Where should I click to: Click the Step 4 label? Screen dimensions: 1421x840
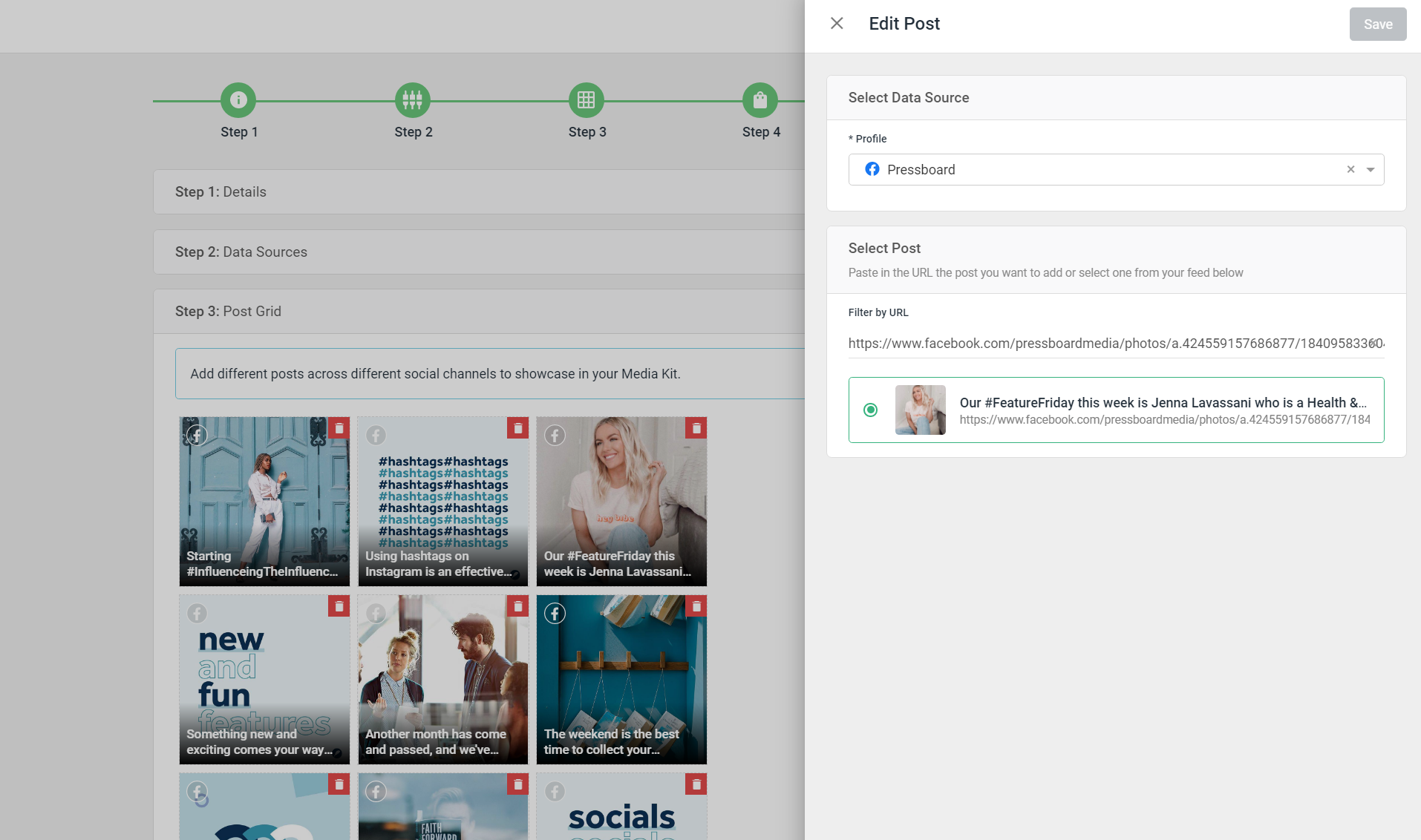click(761, 132)
